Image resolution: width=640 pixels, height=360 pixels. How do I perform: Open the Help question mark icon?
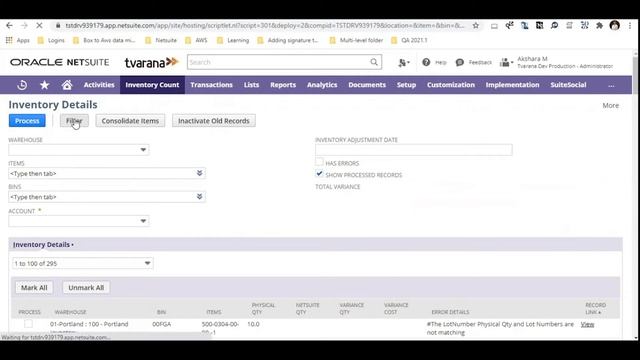[426, 62]
